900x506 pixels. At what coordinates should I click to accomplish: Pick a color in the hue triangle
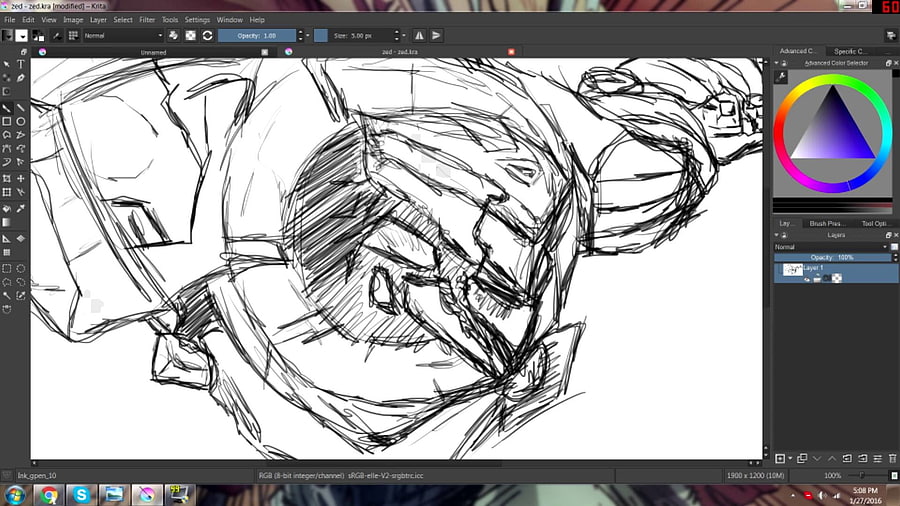(833, 130)
